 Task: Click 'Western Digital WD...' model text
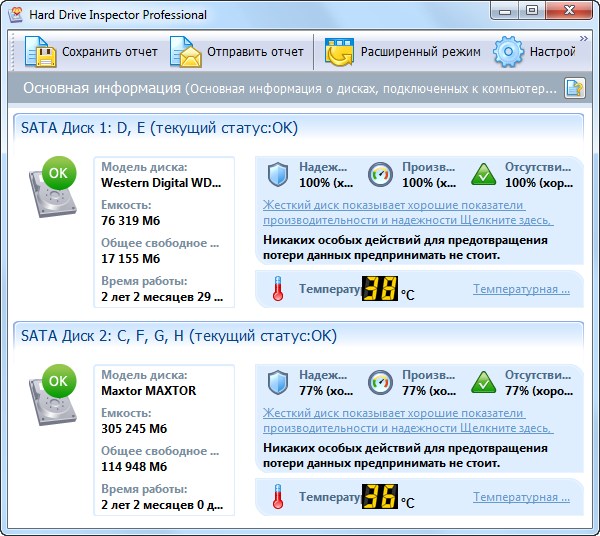pos(161,182)
